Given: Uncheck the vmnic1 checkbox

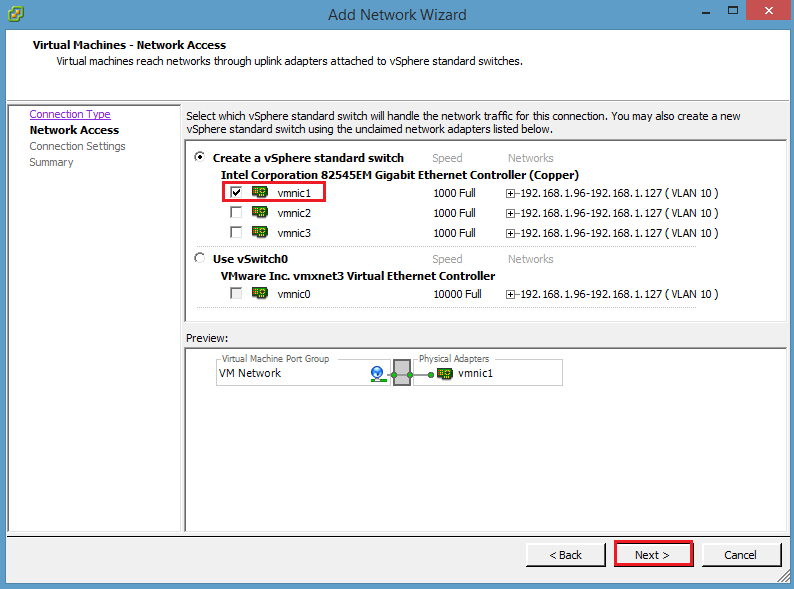Looking at the screenshot, I should coord(236,192).
